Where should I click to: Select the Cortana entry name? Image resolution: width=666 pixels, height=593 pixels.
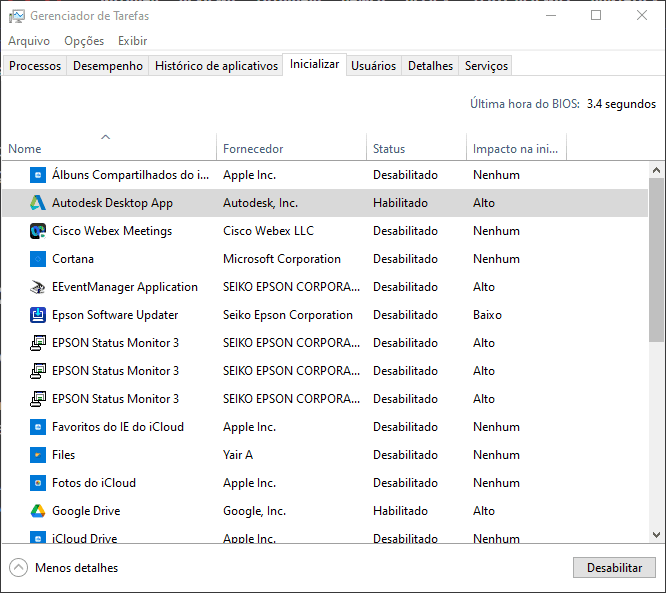tap(73, 259)
